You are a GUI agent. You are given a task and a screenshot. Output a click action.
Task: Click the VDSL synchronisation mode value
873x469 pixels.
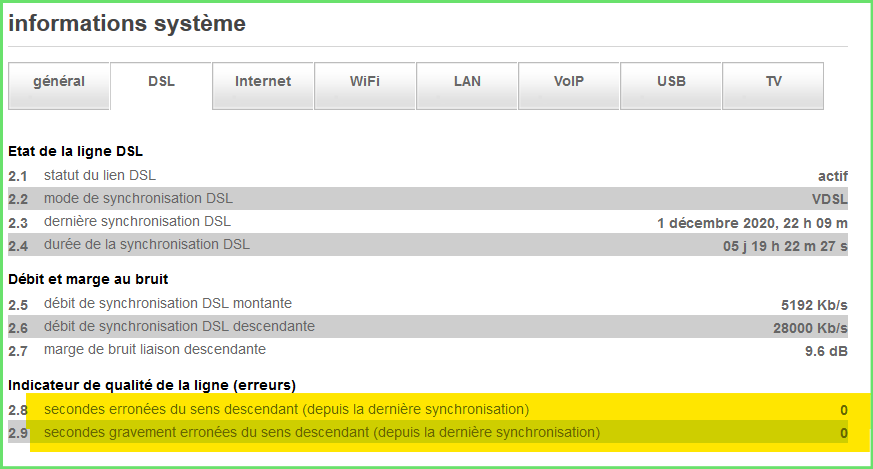[829, 198]
